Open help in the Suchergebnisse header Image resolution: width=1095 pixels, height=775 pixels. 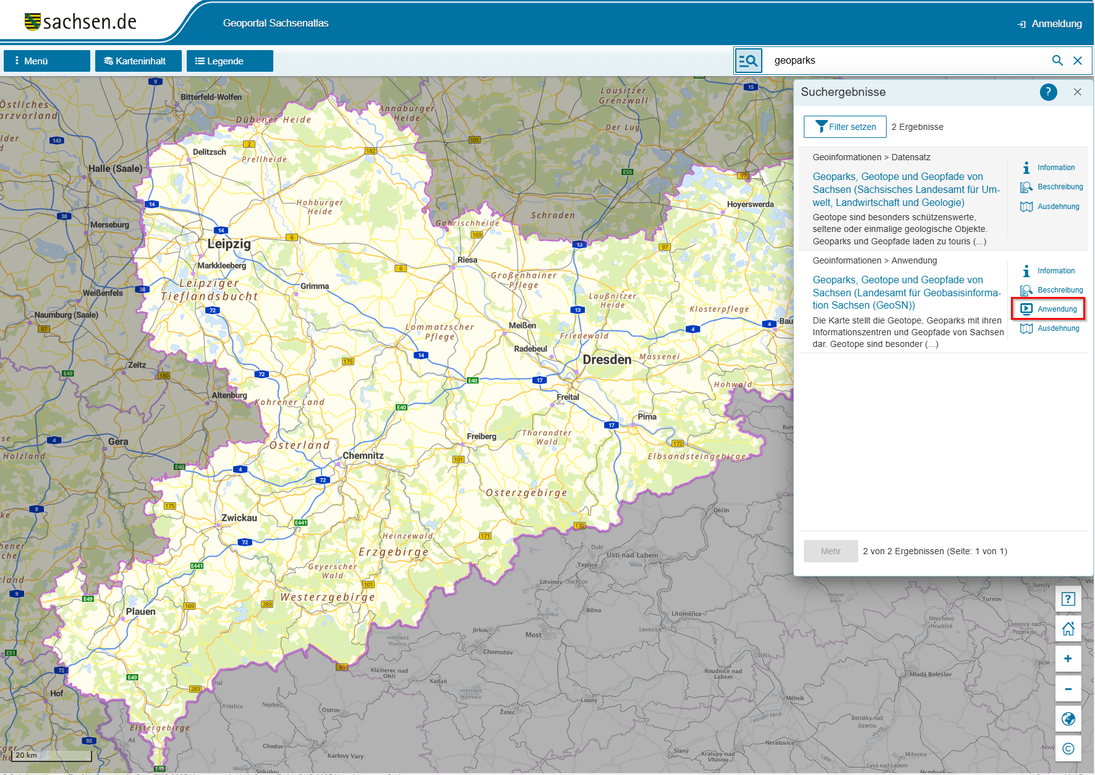(x=1048, y=91)
